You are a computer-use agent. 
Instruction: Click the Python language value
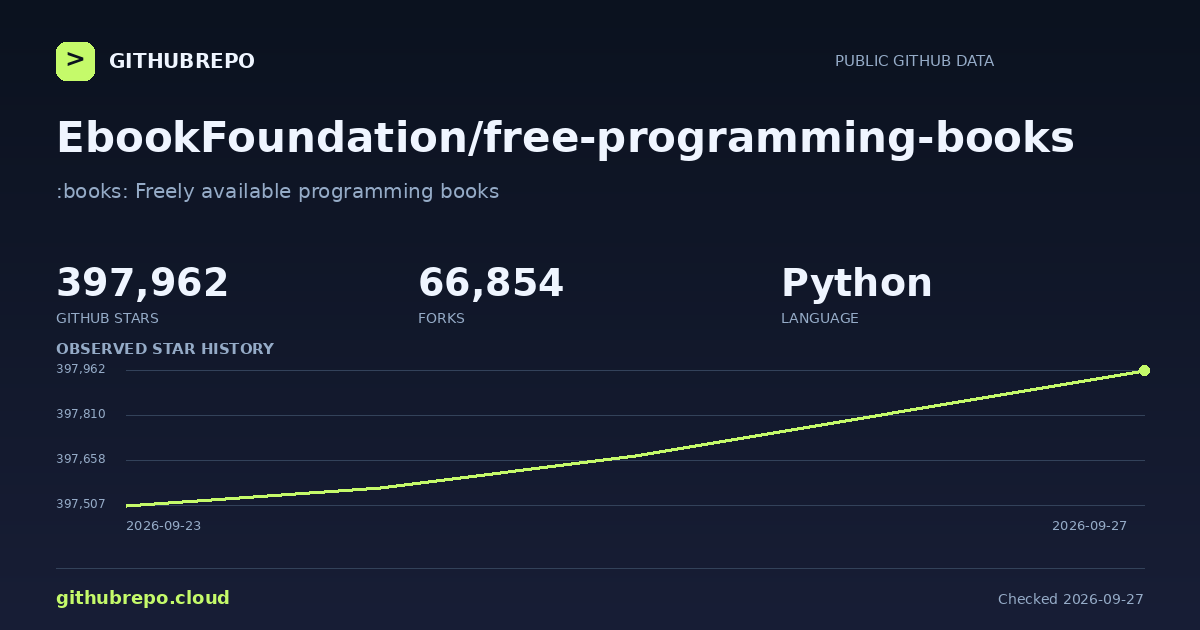coord(856,284)
